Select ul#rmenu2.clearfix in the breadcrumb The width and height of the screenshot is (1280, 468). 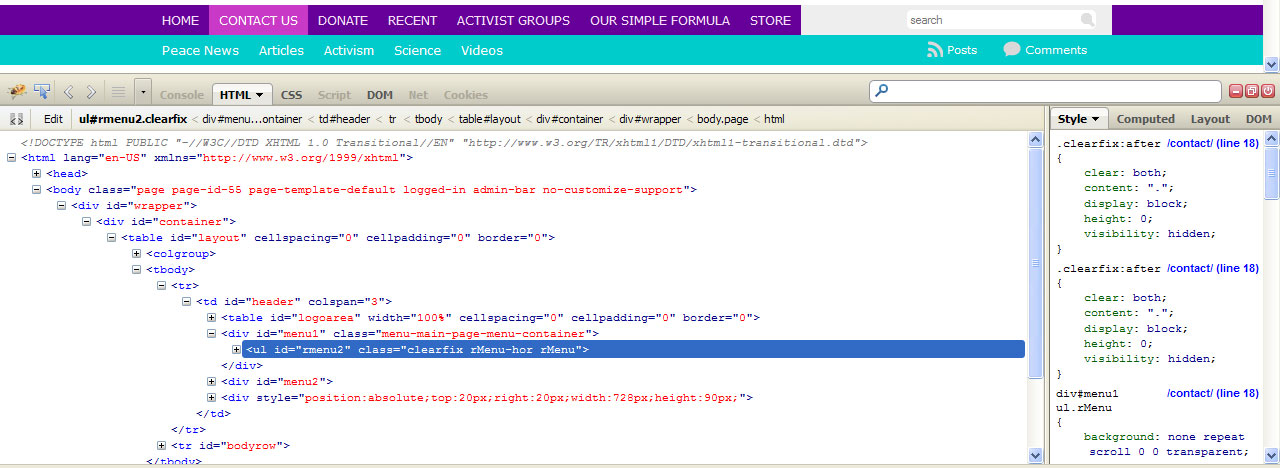(133, 119)
